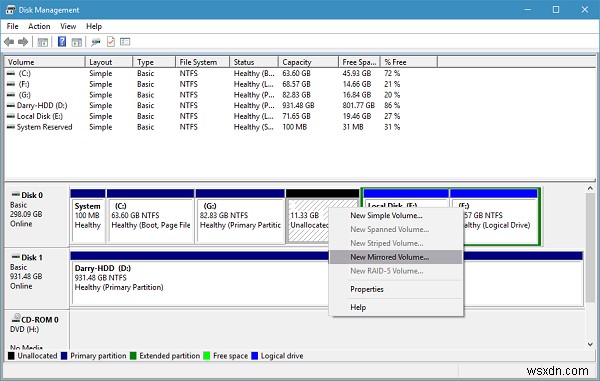600x381 pixels.
Task: Click the System Reserved volume name
Action: [x=44, y=127]
